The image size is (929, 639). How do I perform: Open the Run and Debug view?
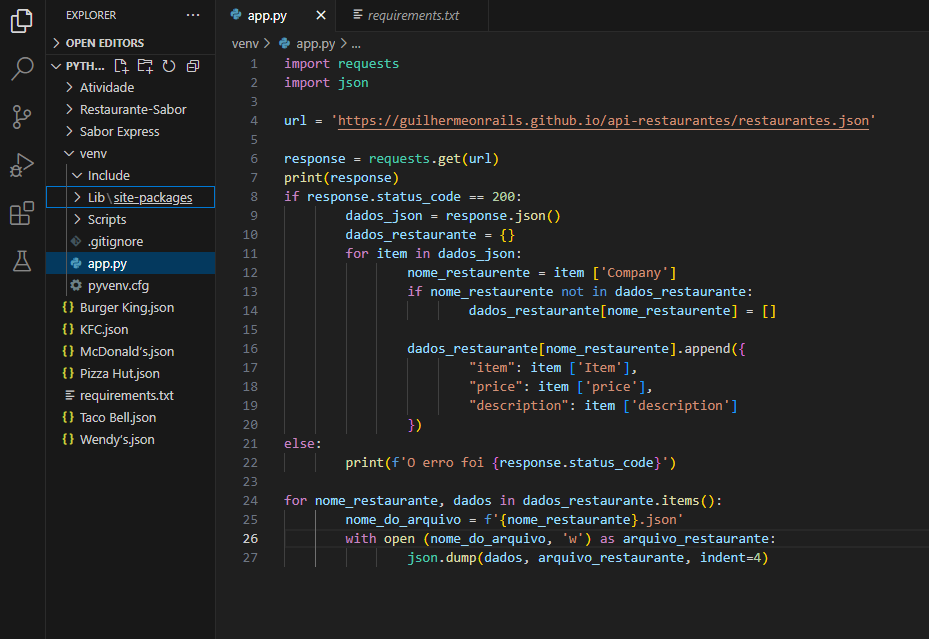click(x=22, y=165)
